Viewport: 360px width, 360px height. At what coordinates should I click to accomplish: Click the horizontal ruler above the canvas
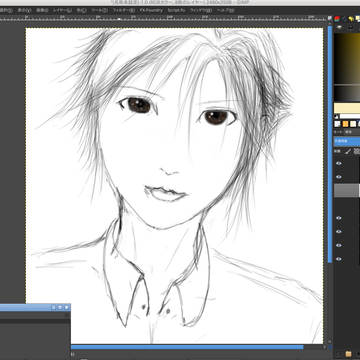(x=163, y=19)
